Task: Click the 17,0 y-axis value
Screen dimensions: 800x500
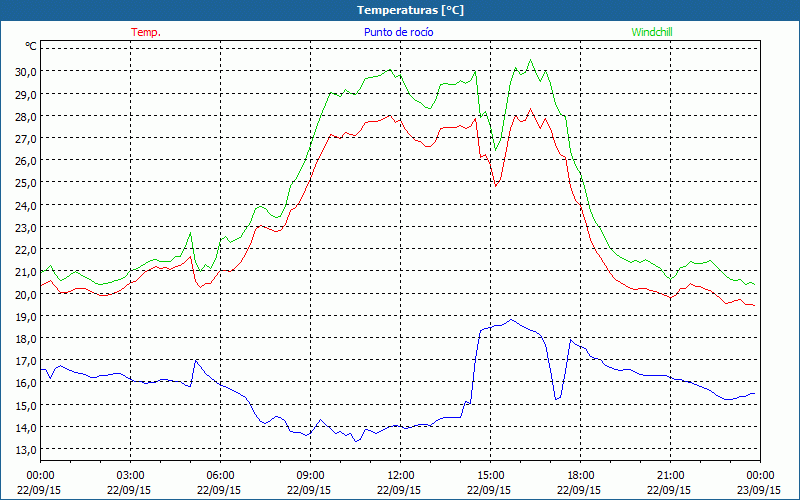Action: click(x=26, y=361)
